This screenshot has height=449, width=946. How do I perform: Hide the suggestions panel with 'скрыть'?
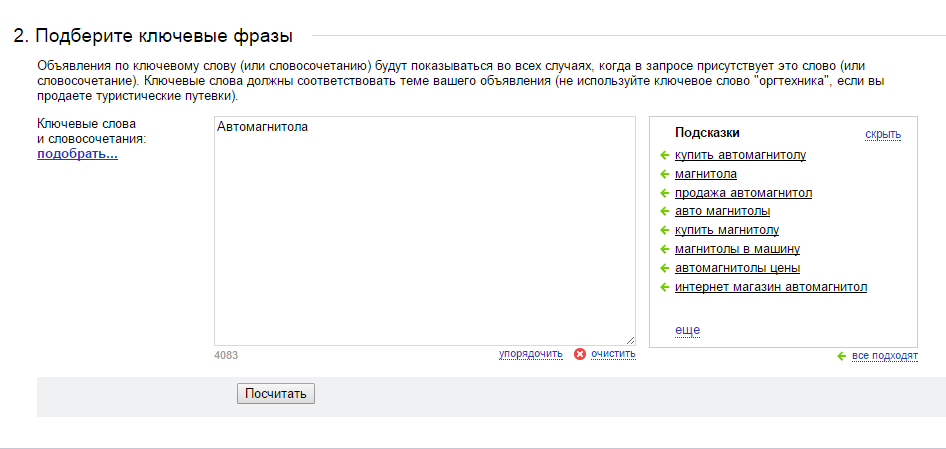883,134
